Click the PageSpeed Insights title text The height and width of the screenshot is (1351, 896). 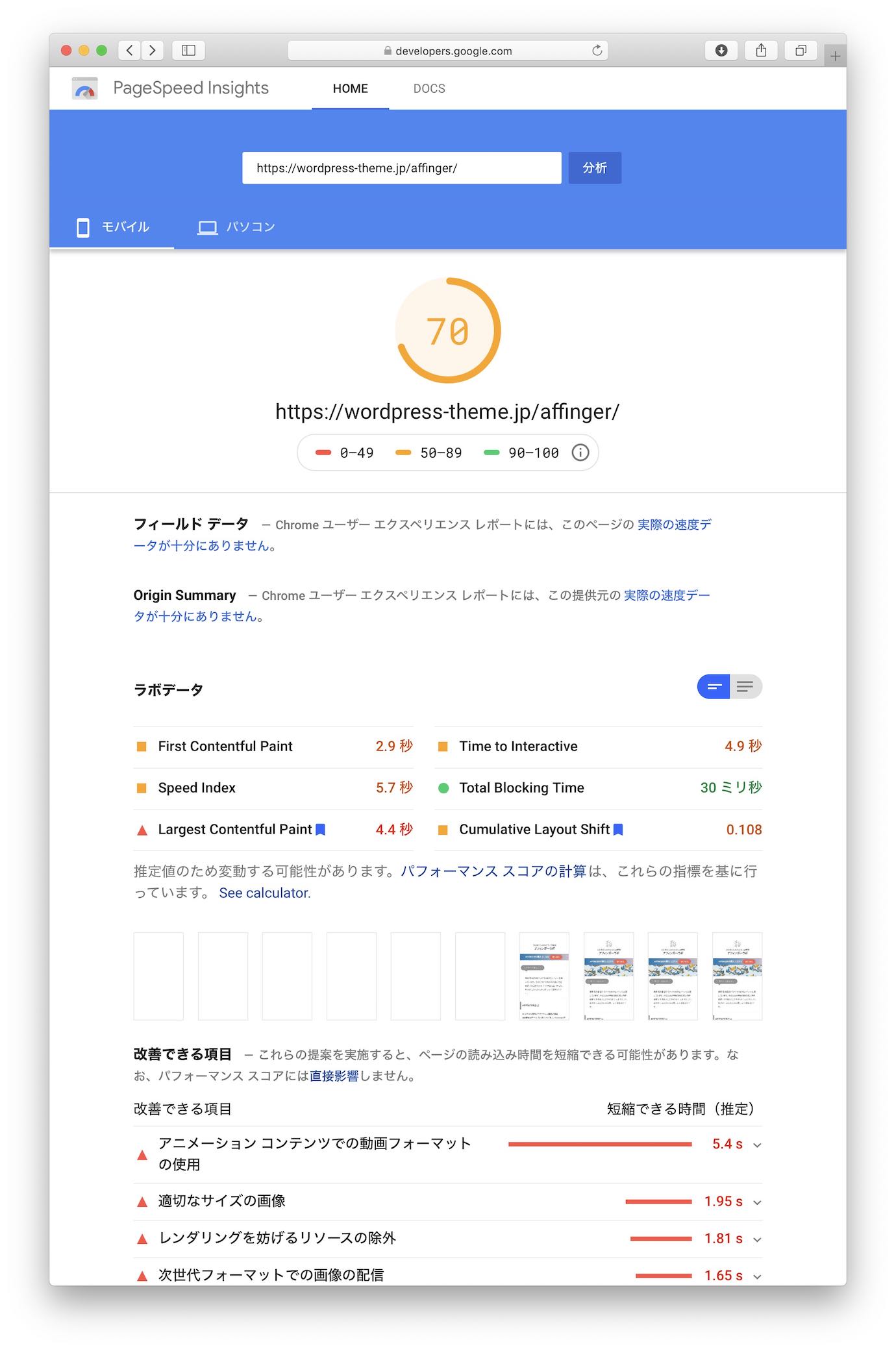click(x=191, y=88)
